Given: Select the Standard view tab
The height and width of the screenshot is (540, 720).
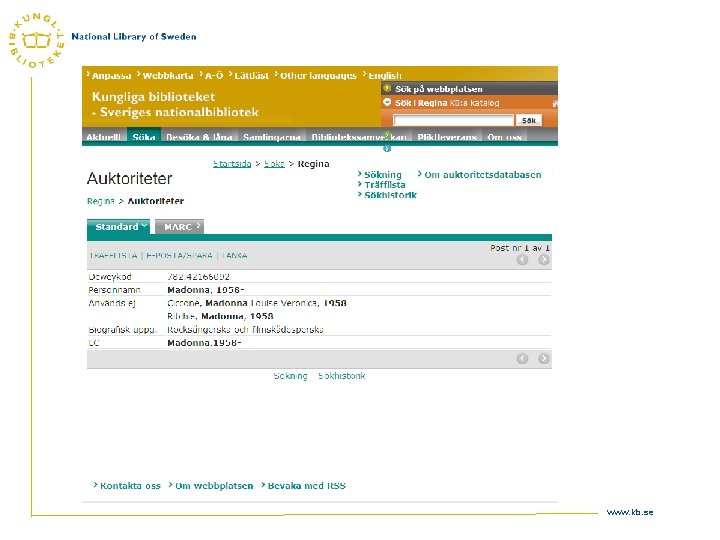Looking at the screenshot, I should [x=118, y=227].
